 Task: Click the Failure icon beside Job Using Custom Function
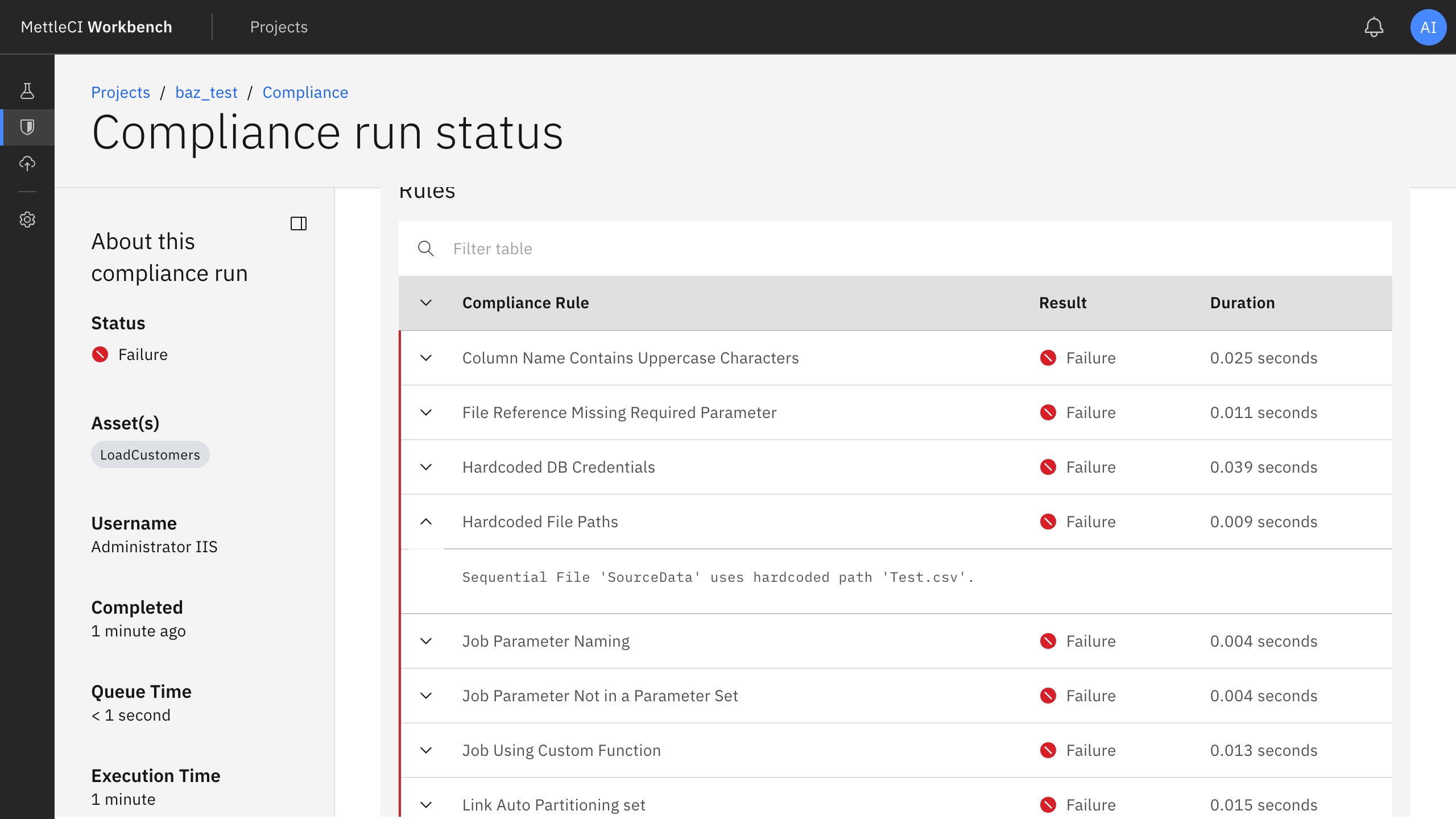coord(1048,750)
